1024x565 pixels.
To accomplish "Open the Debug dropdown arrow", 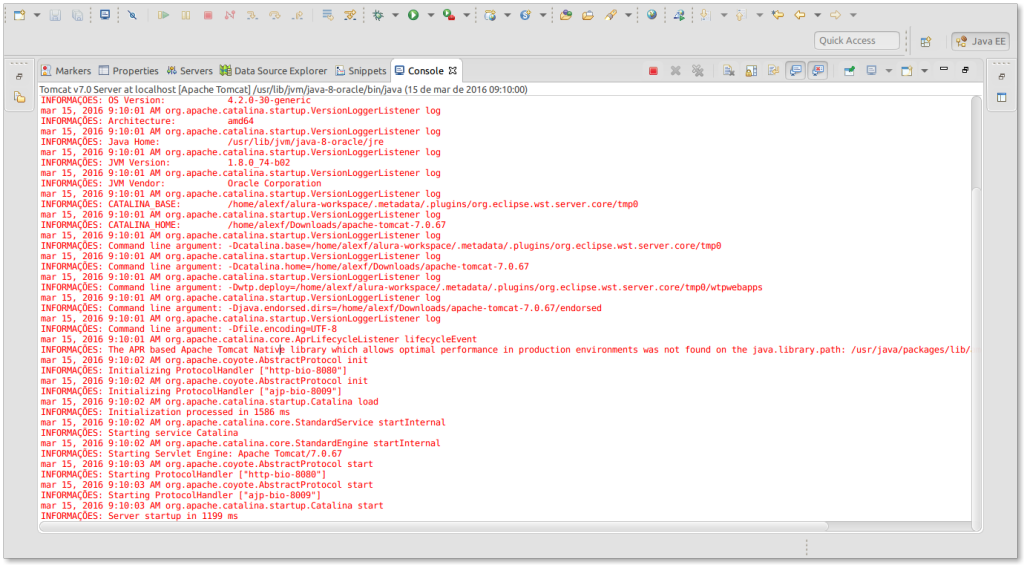I will [395, 14].
